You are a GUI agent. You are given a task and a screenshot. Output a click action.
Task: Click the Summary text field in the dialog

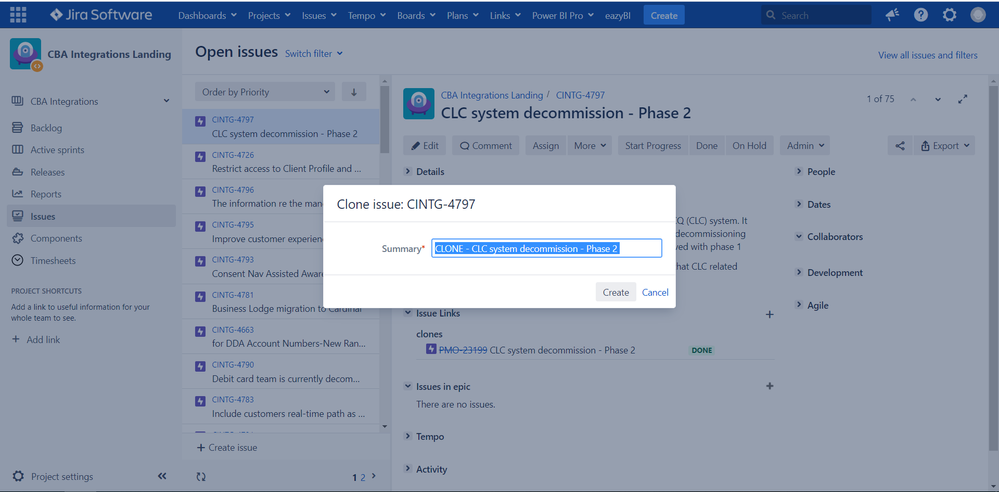(547, 249)
